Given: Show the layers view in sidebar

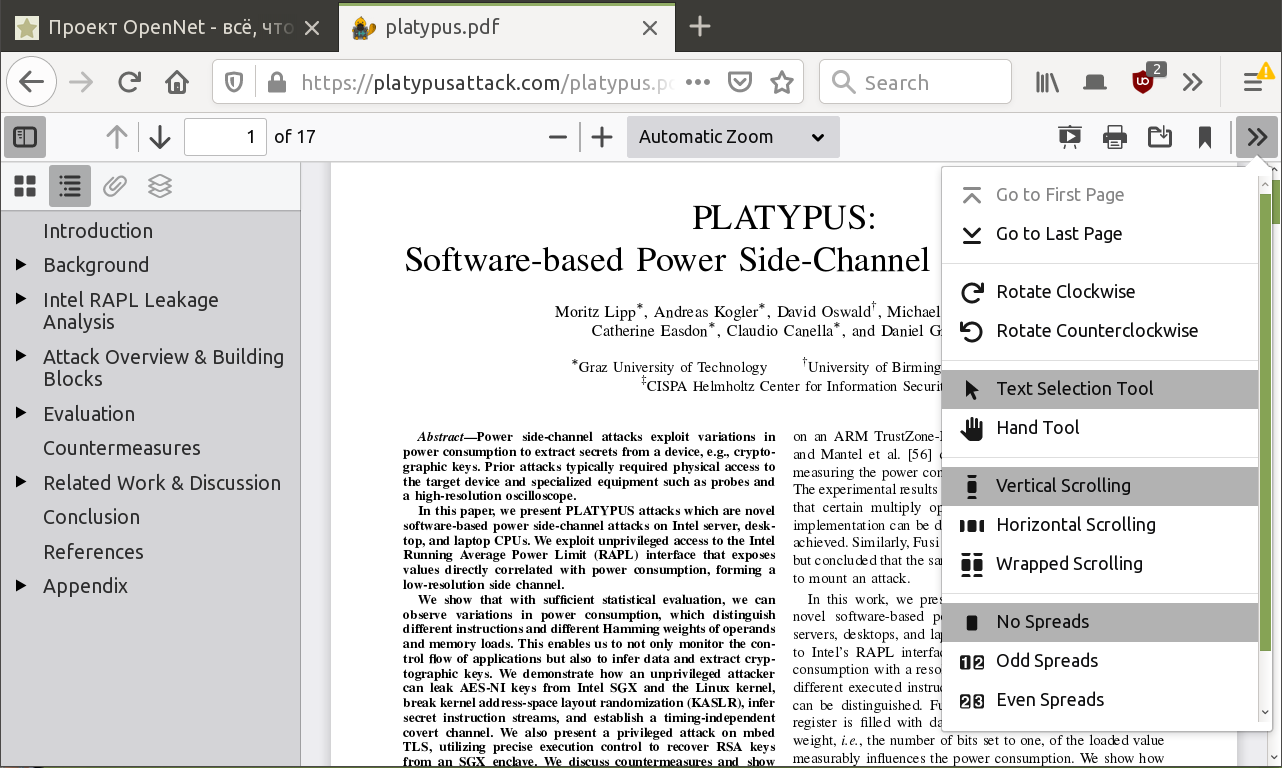Looking at the screenshot, I should [160, 186].
